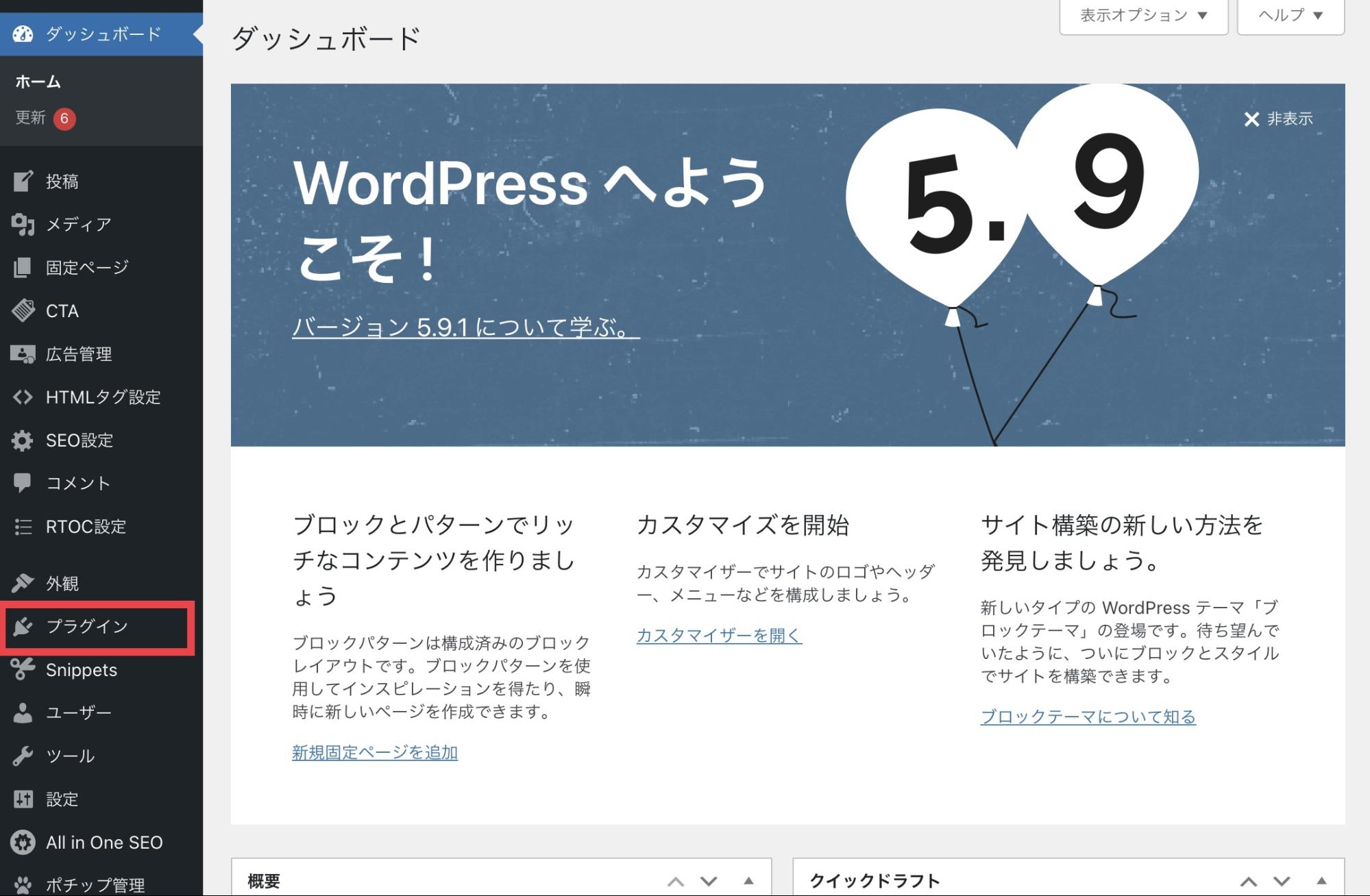Click the 設定 sliders icon

[23, 799]
